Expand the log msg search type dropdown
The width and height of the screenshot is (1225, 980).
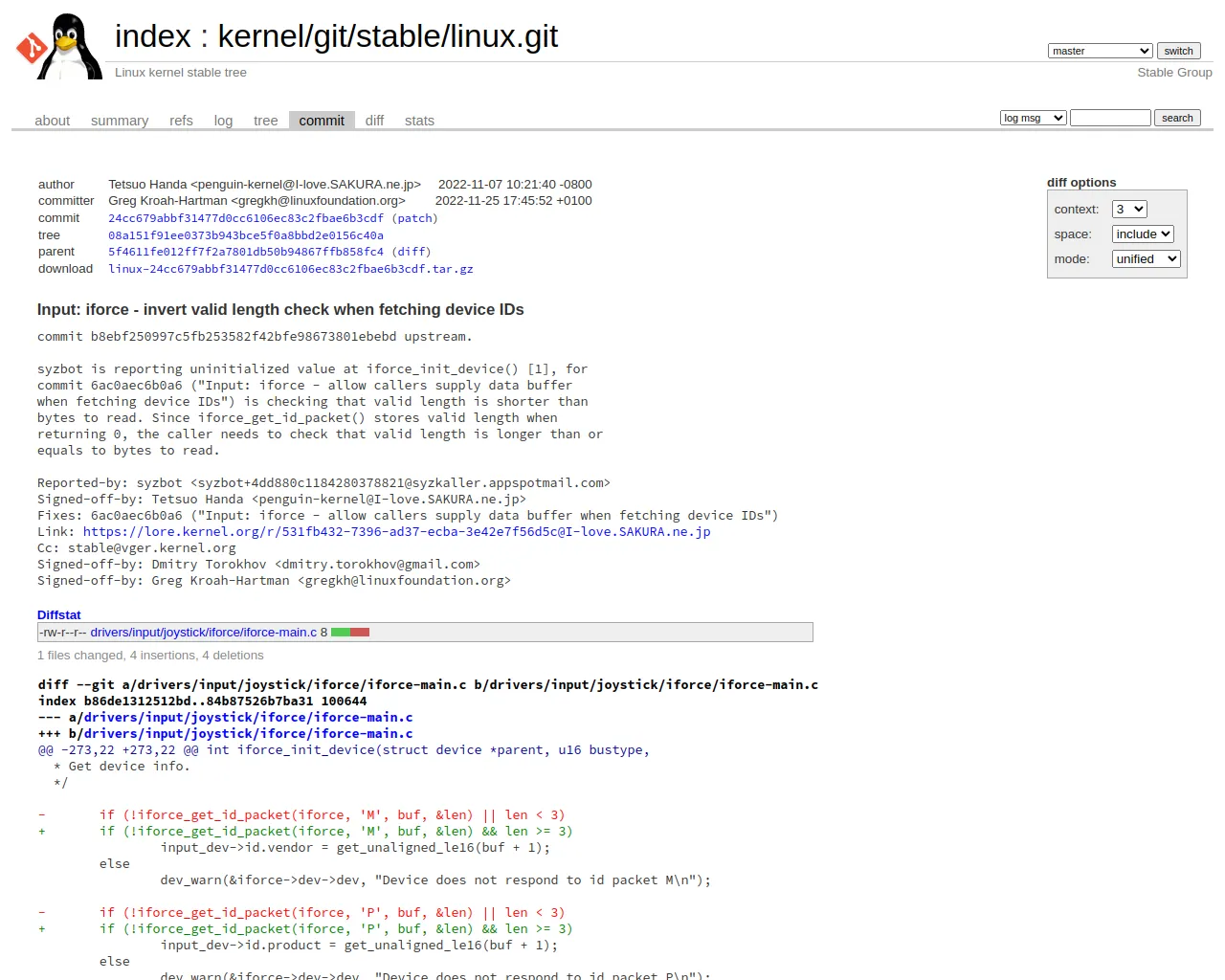1033,118
